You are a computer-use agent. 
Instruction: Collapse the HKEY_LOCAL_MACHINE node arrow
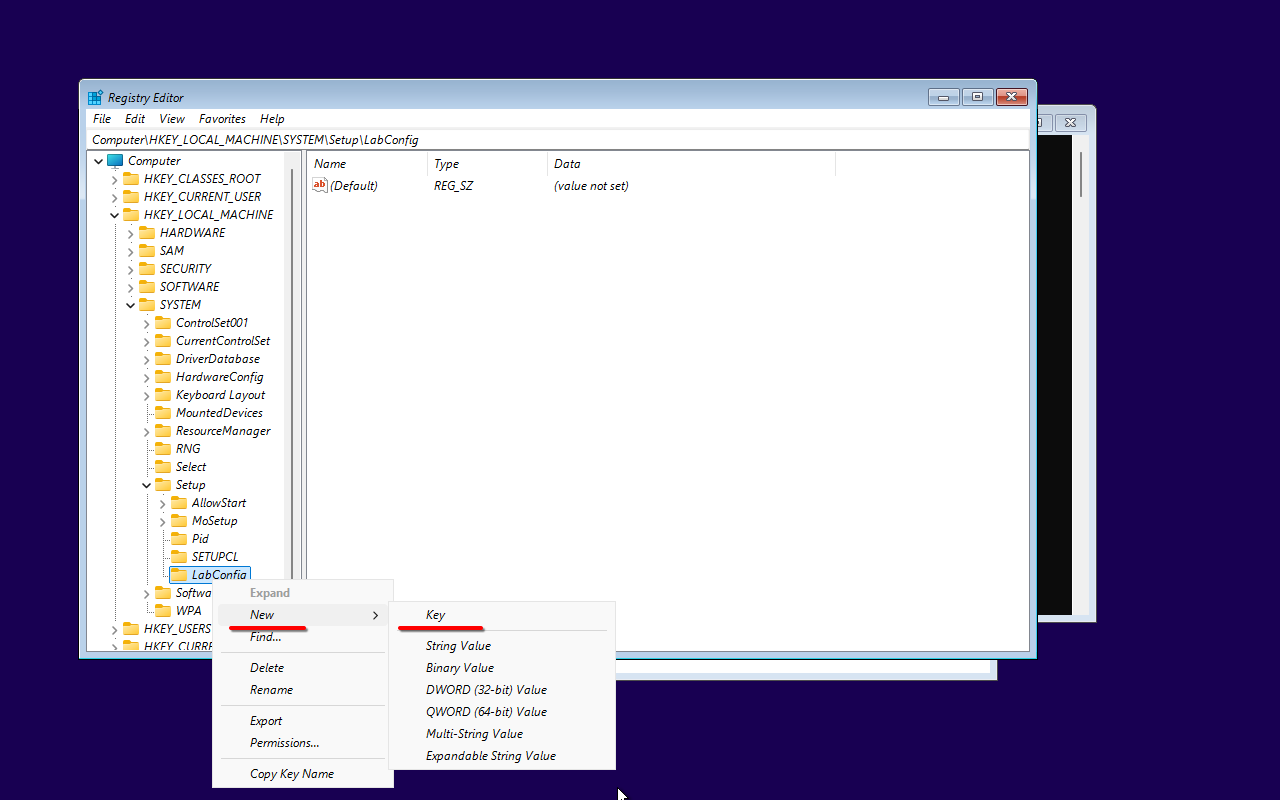(114, 215)
